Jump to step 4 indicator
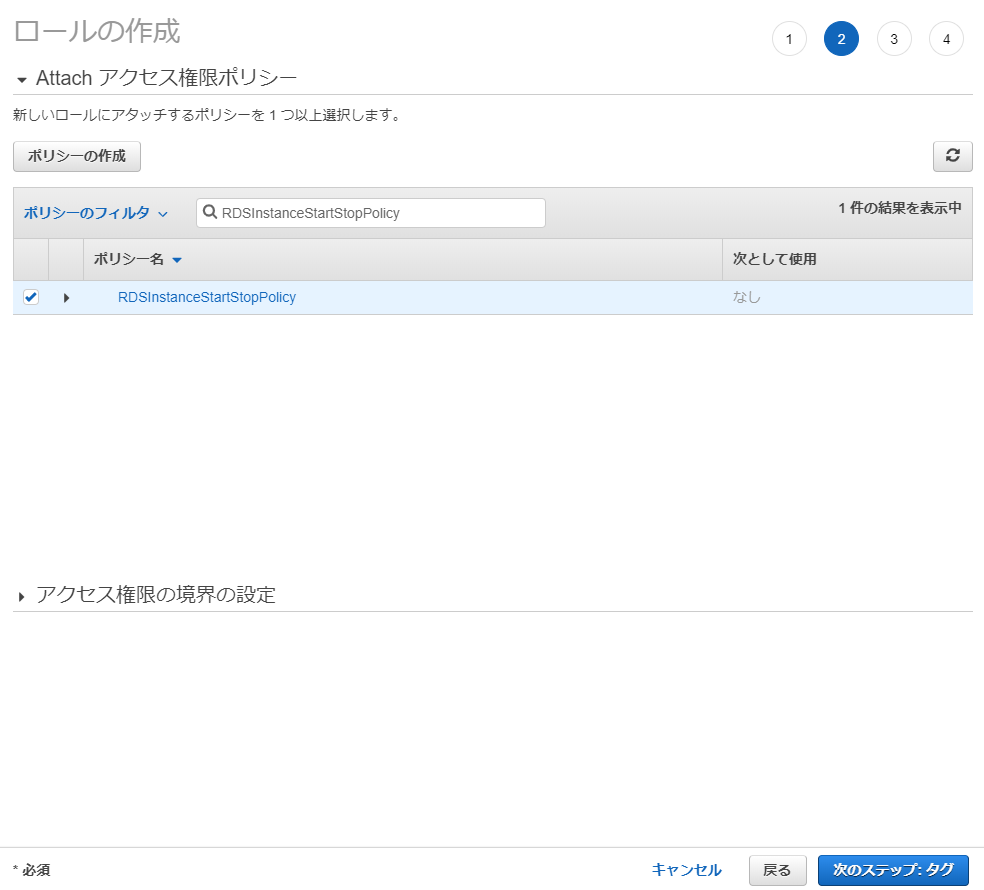984x890 pixels. (x=946, y=39)
